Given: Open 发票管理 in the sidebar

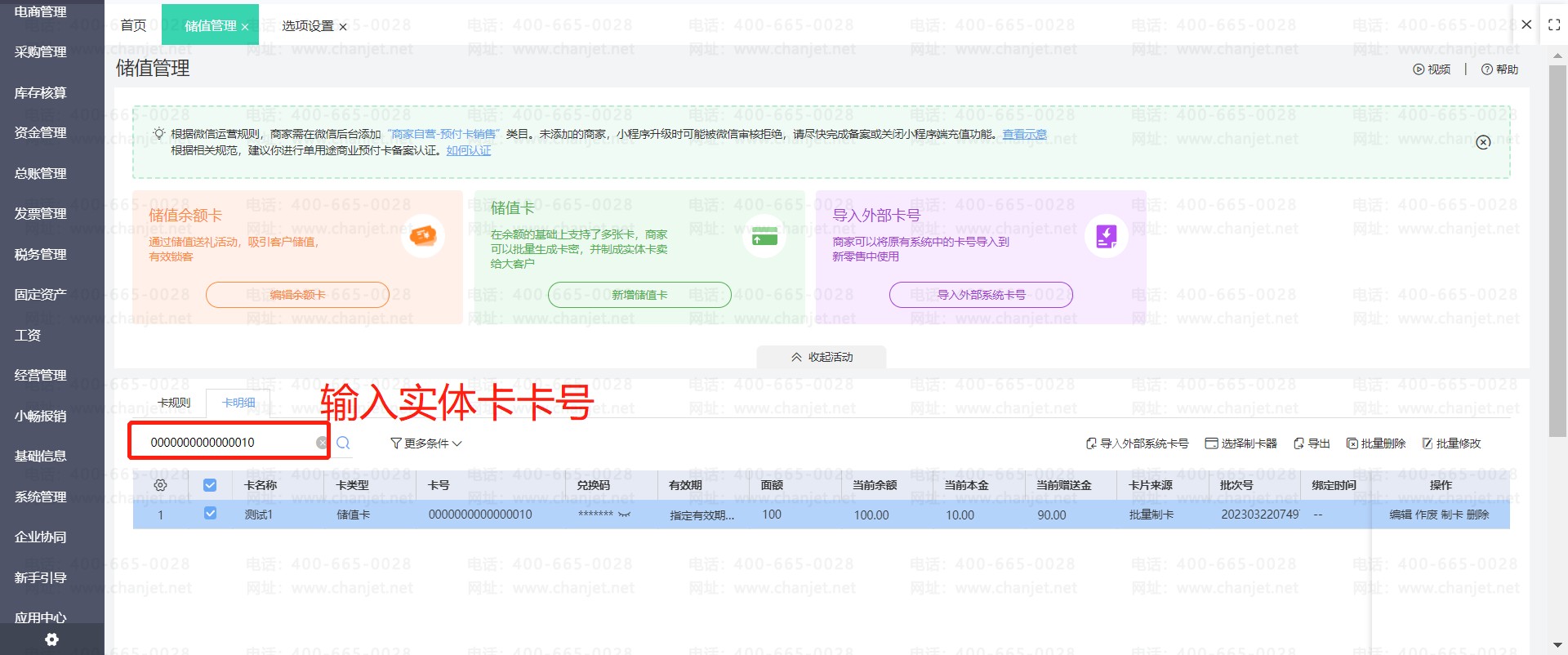Looking at the screenshot, I should (41, 214).
